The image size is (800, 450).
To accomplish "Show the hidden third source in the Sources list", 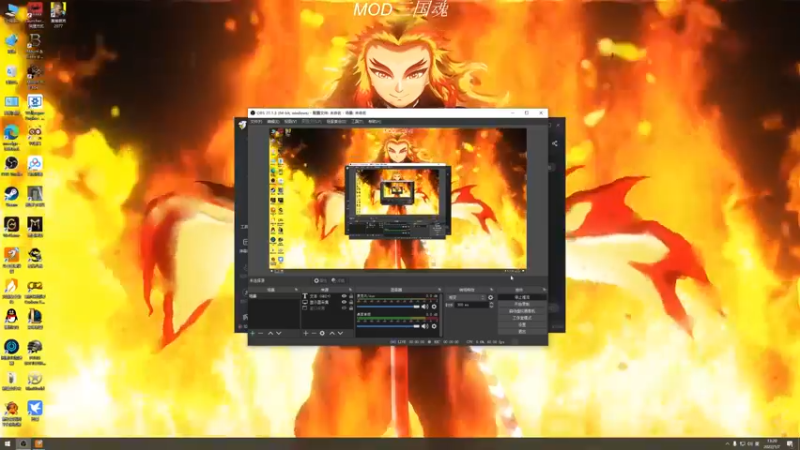I will 344,308.
